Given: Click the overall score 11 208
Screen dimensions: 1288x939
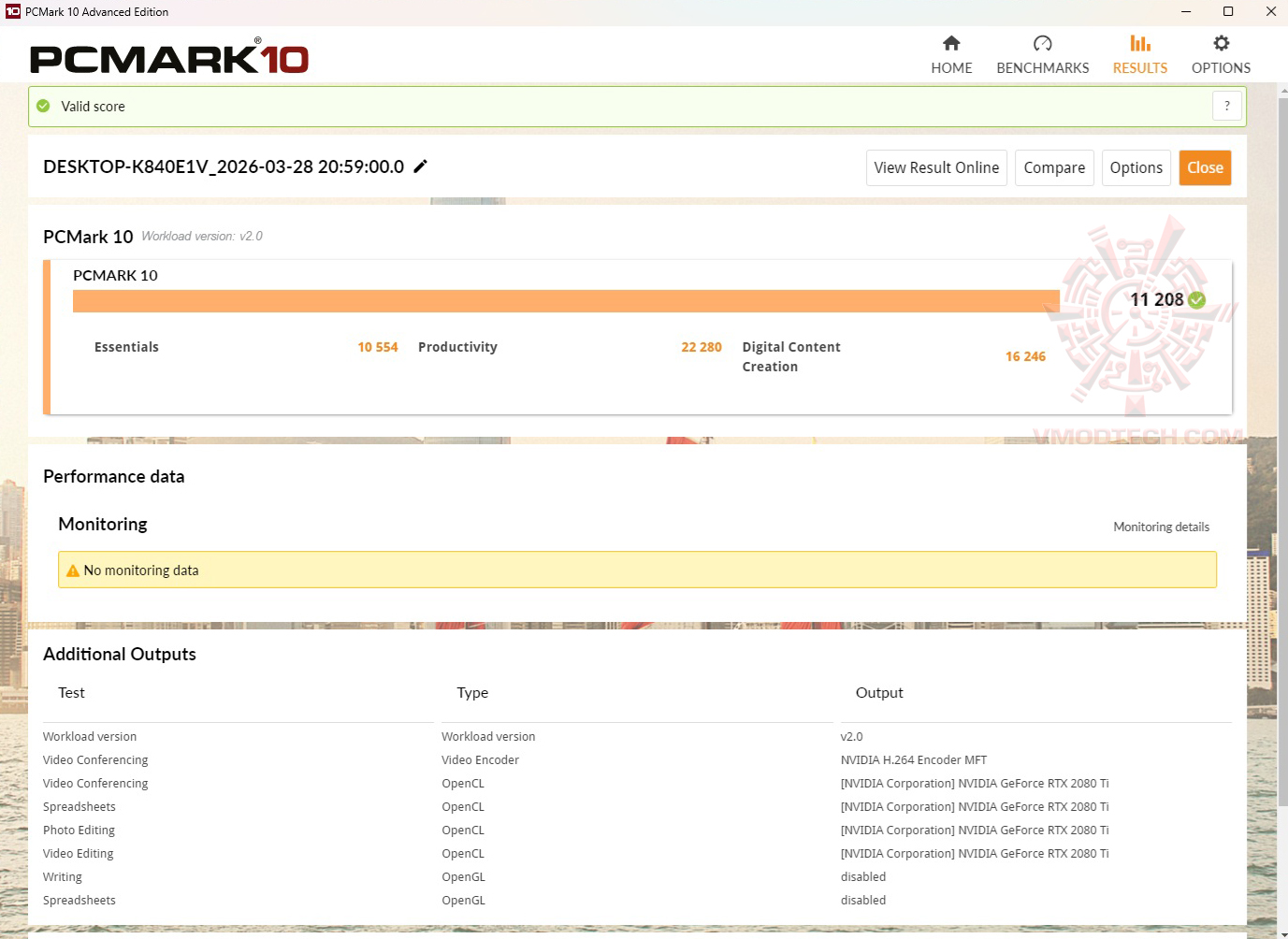Looking at the screenshot, I should 1157,300.
